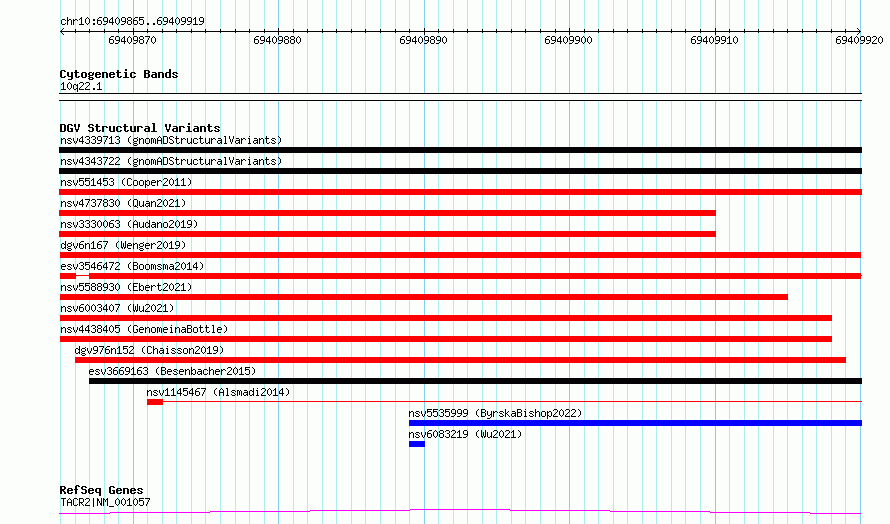Image resolution: width=890 pixels, height=524 pixels.
Task: Click the red bar of dgv976n152
Action: point(460,360)
